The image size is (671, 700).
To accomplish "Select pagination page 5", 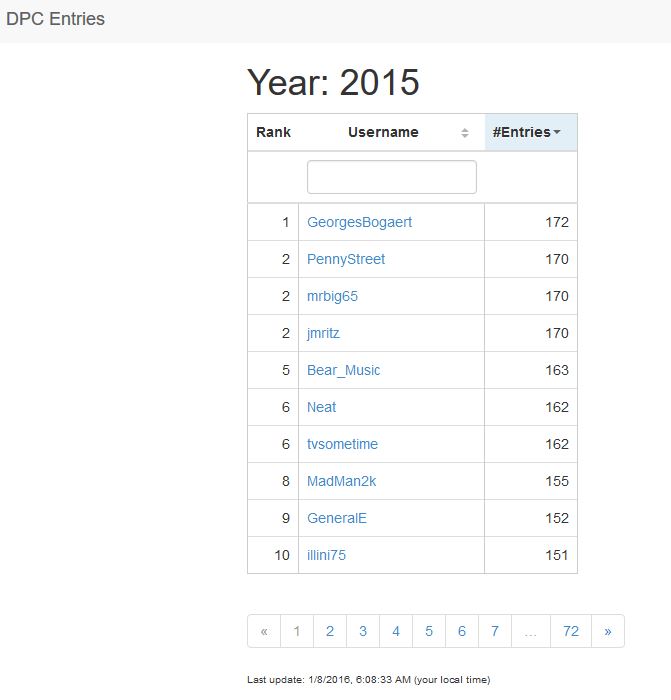I will [x=429, y=631].
